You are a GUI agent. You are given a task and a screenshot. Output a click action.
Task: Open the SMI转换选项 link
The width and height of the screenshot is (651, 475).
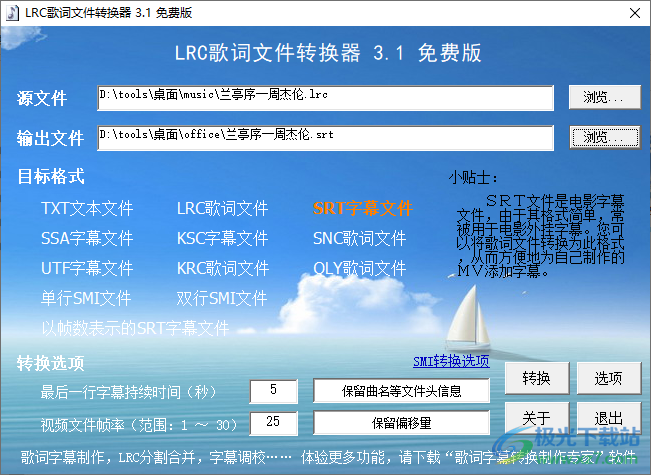click(x=451, y=361)
